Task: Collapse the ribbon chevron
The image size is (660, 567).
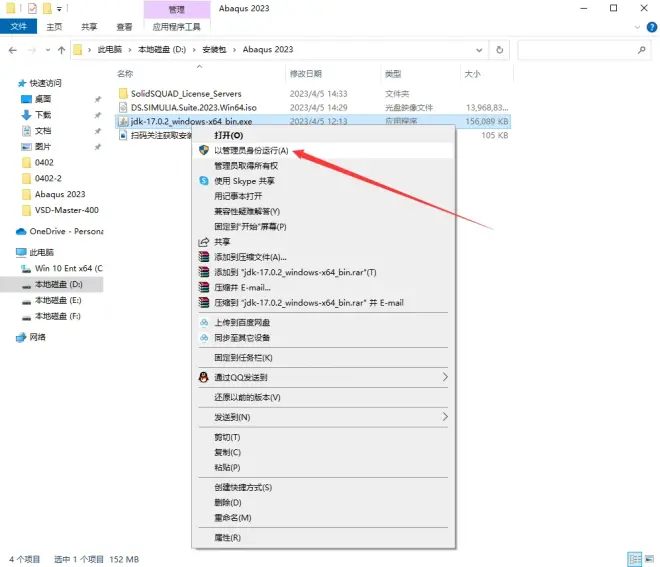Action: pos(637,27)
